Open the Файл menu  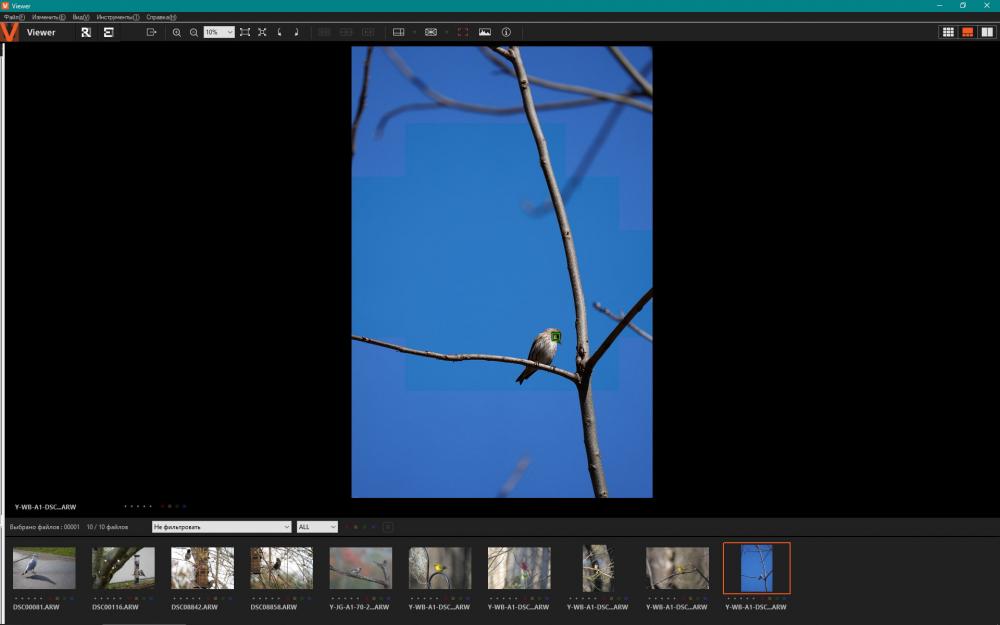click(14, 17)
